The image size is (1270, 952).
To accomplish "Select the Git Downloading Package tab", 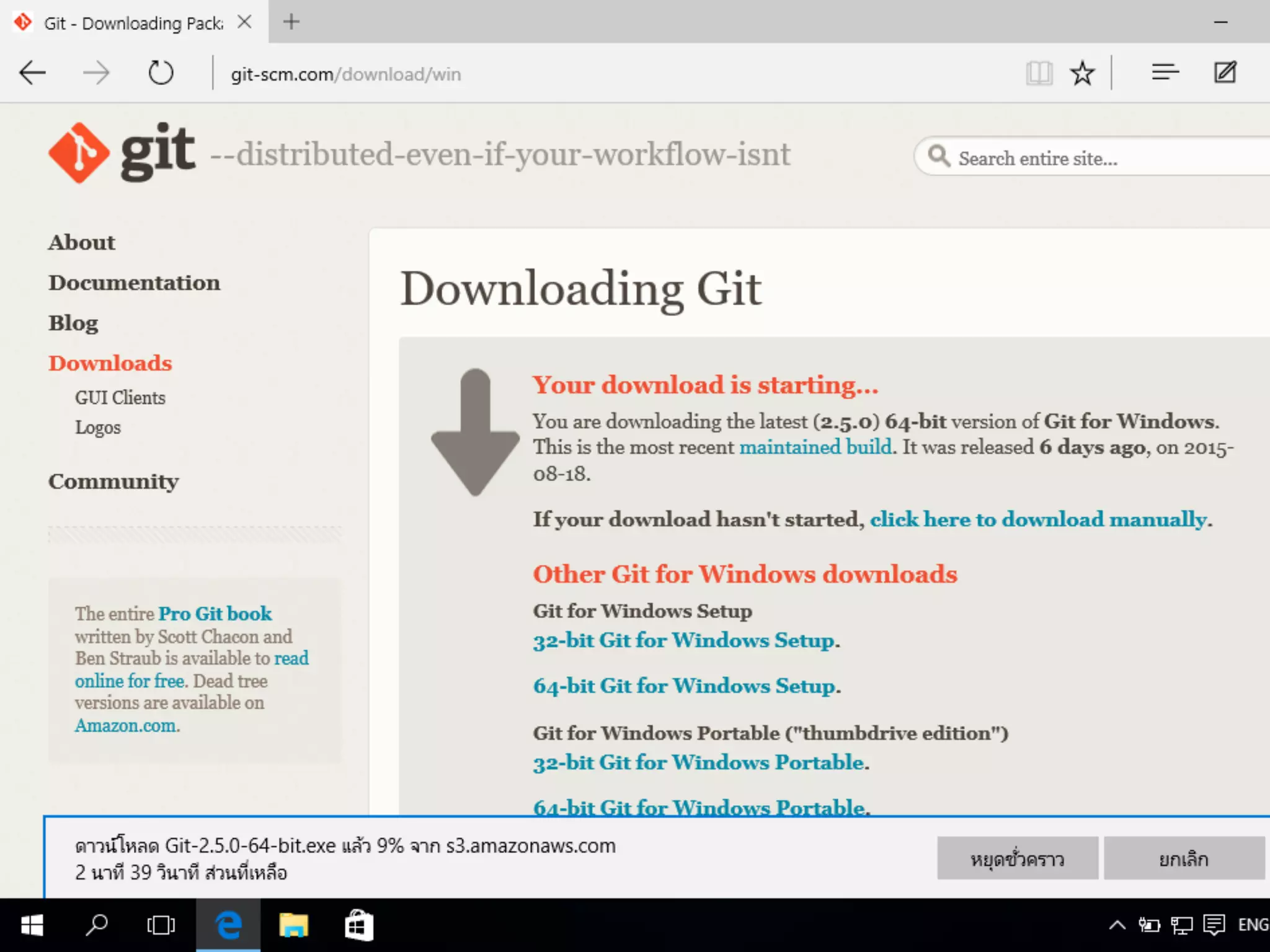I will coord(133,23).
